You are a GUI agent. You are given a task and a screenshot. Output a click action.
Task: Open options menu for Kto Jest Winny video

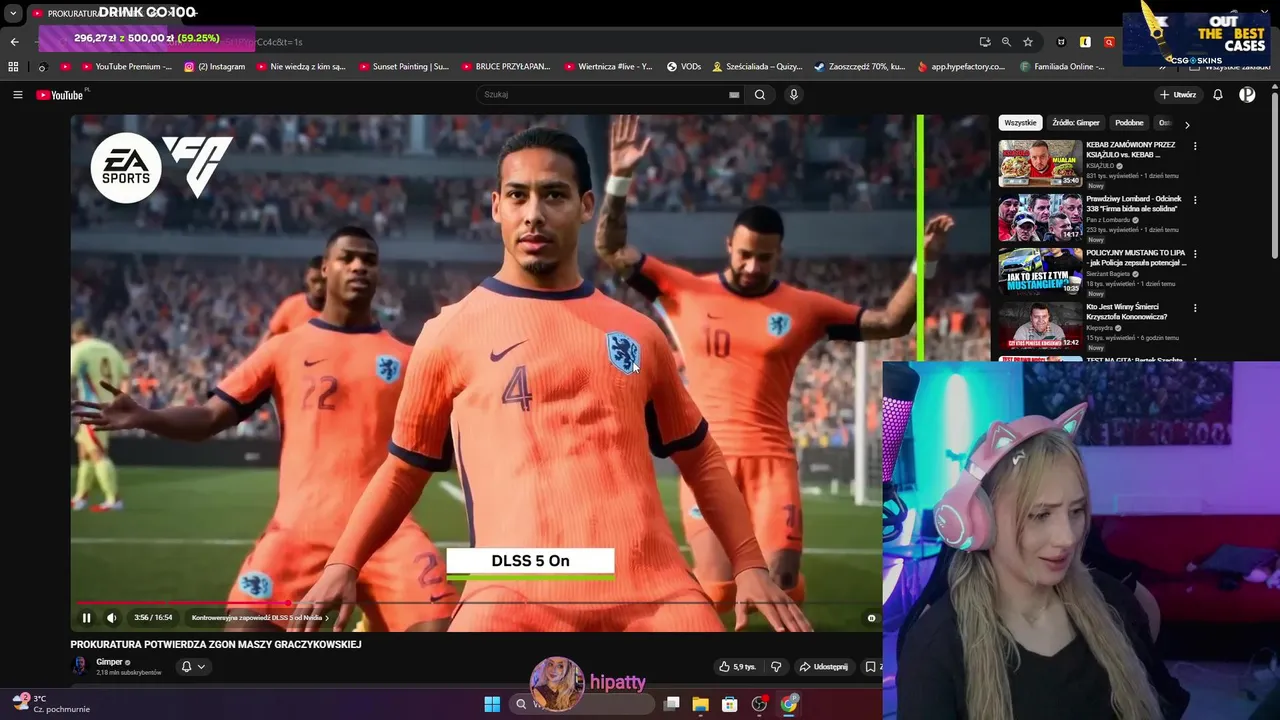pyautogui.click(x=1195, y=308)
